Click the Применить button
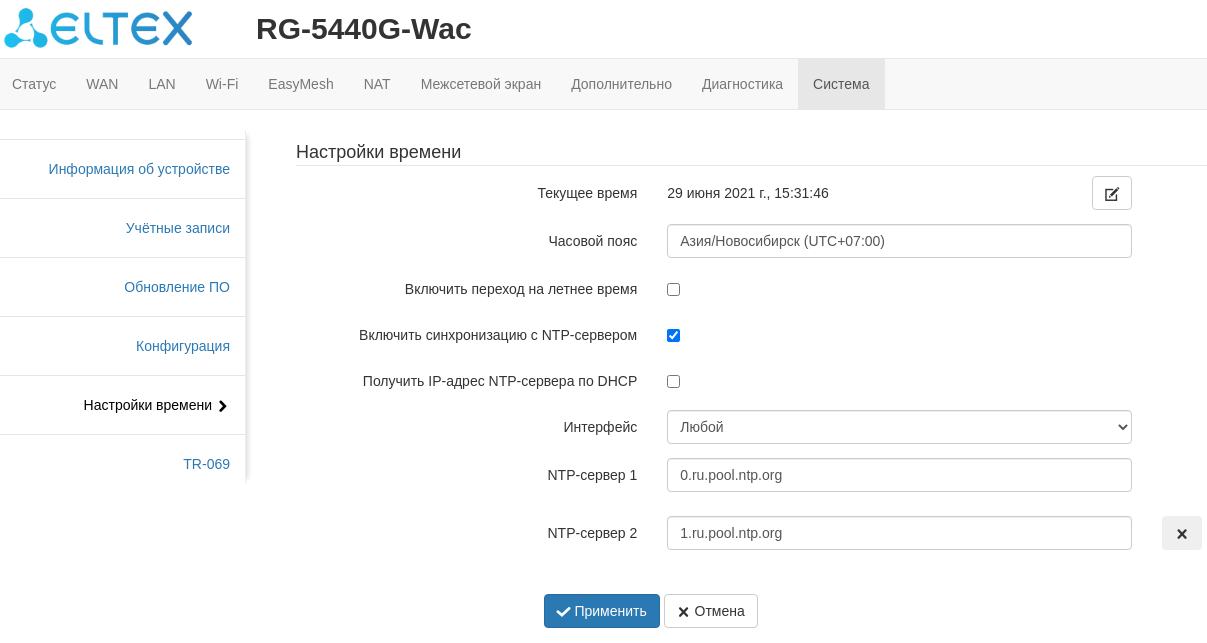Image resolution: width=1207 pixels, height=643 pixels. point(601,611)
